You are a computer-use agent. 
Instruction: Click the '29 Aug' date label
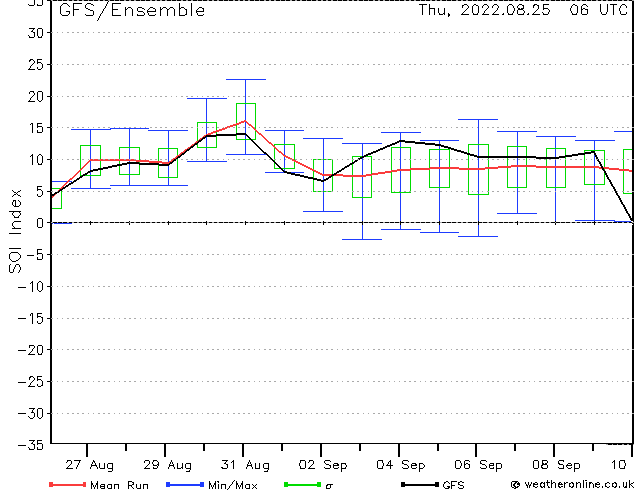point(167,465)
